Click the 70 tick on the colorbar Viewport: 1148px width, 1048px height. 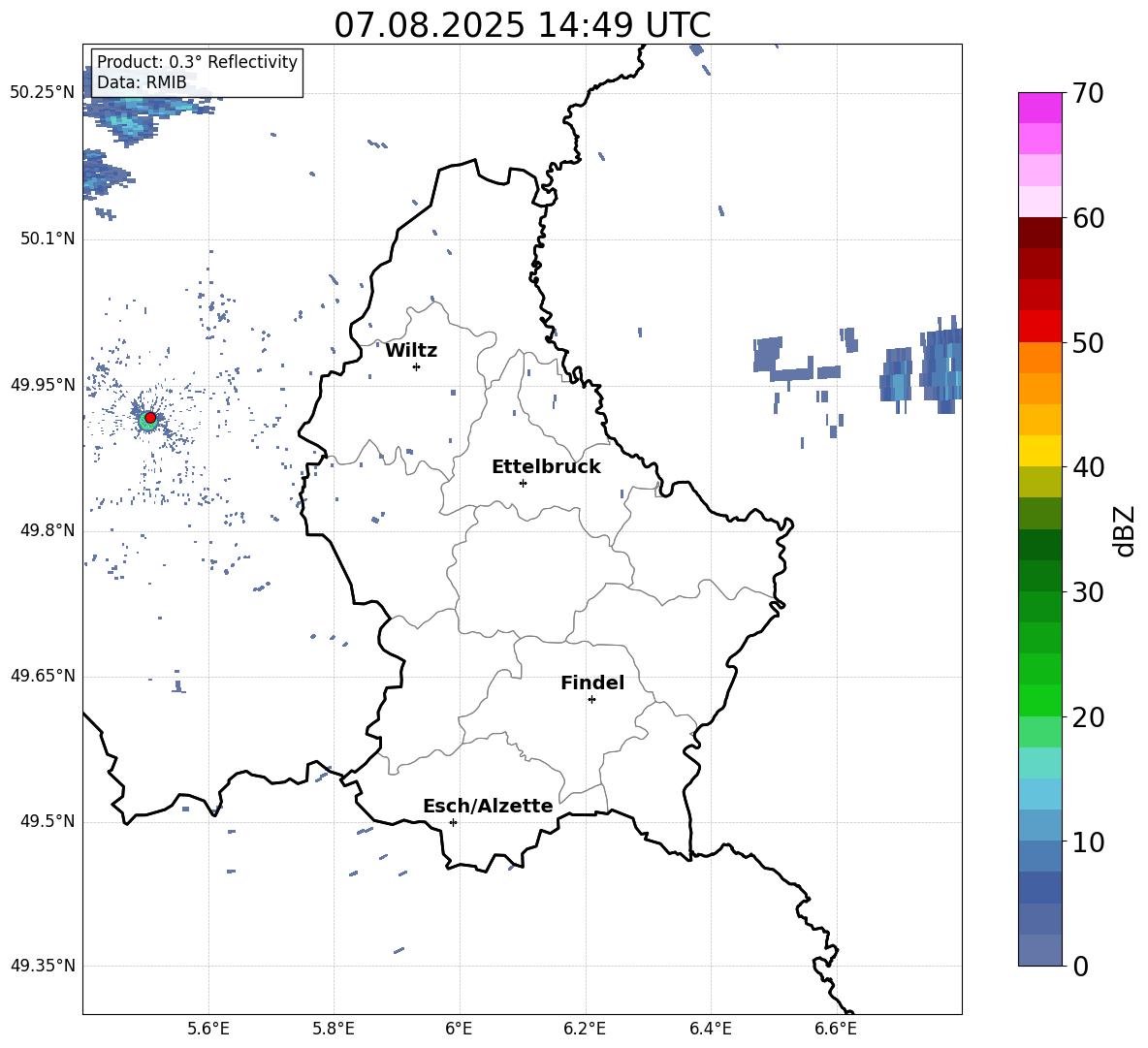tap(1088, 93)
